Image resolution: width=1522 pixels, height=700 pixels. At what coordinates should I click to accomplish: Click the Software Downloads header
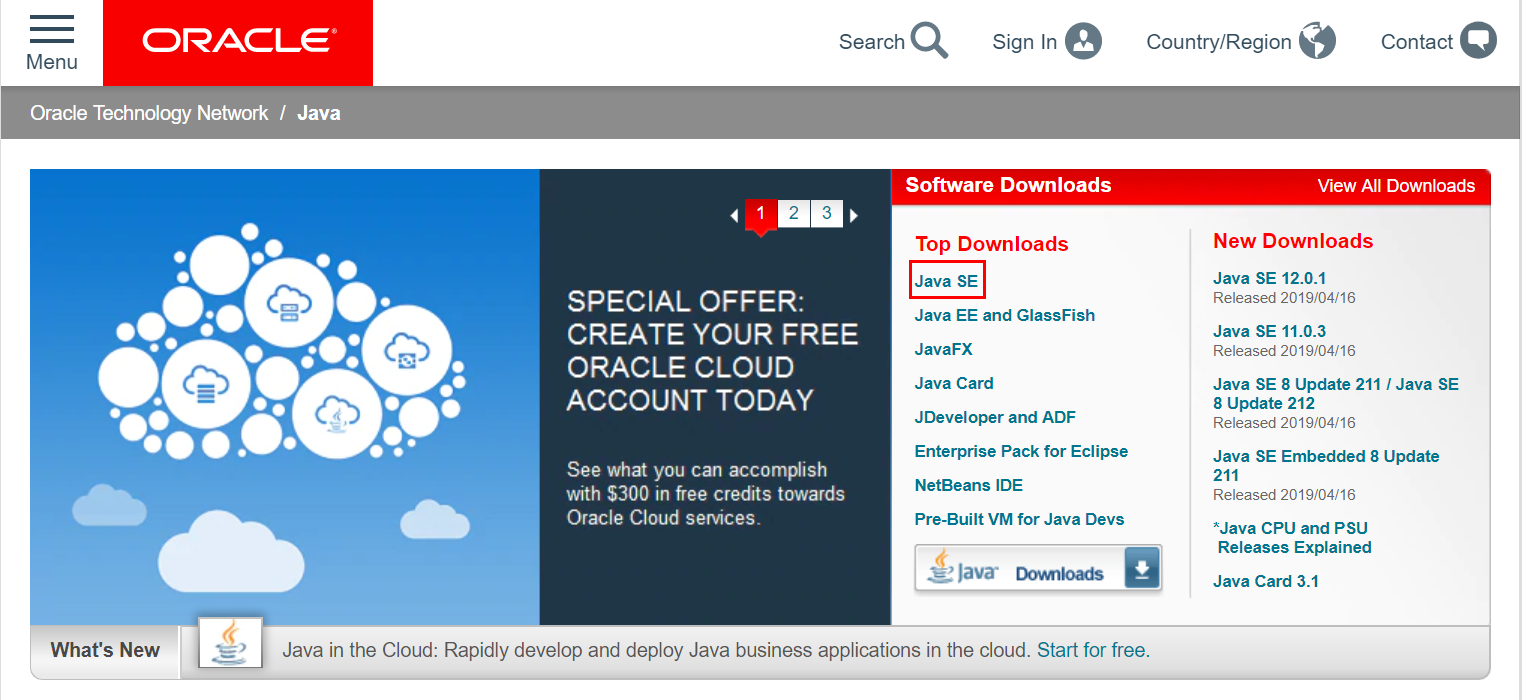[x=1008, y=185]
